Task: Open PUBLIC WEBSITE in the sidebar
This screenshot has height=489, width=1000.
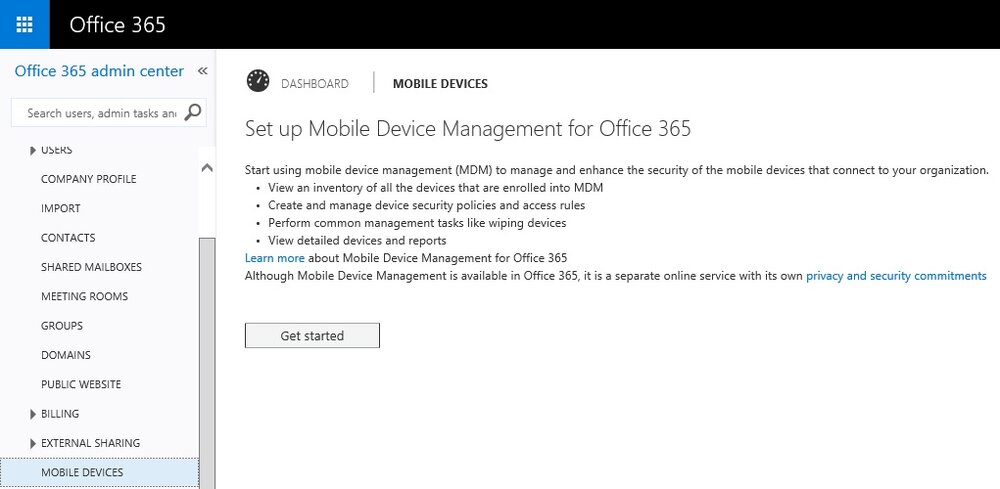Action: pos(81,384)
